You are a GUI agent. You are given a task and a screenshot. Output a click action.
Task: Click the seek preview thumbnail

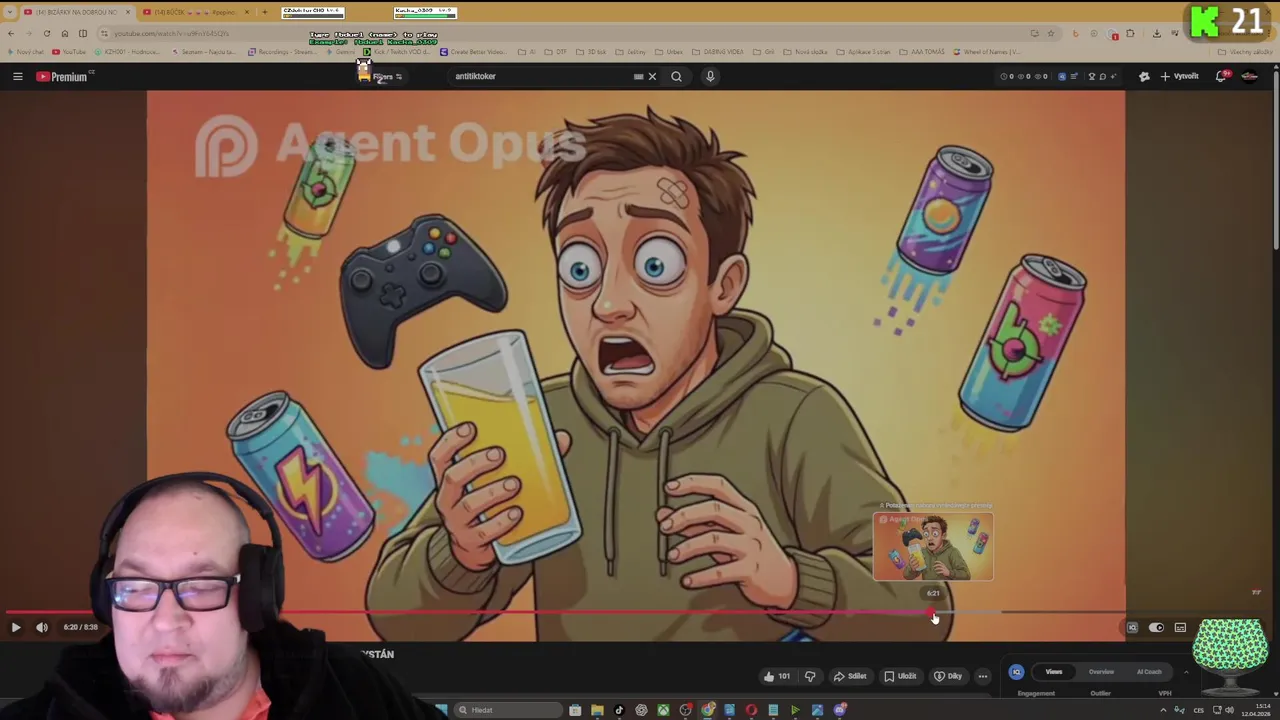(933, 547)
